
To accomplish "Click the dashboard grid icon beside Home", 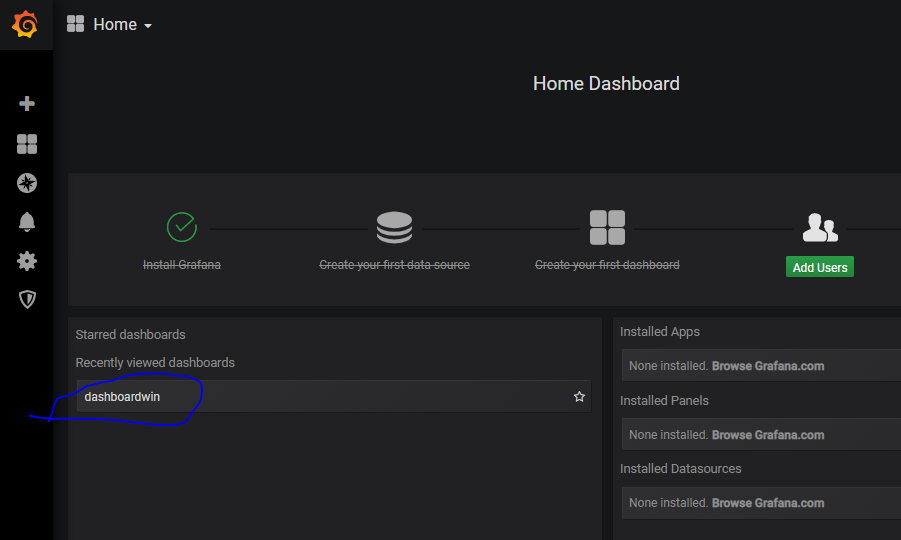I will pyautogui.click(x=75, y=24).
